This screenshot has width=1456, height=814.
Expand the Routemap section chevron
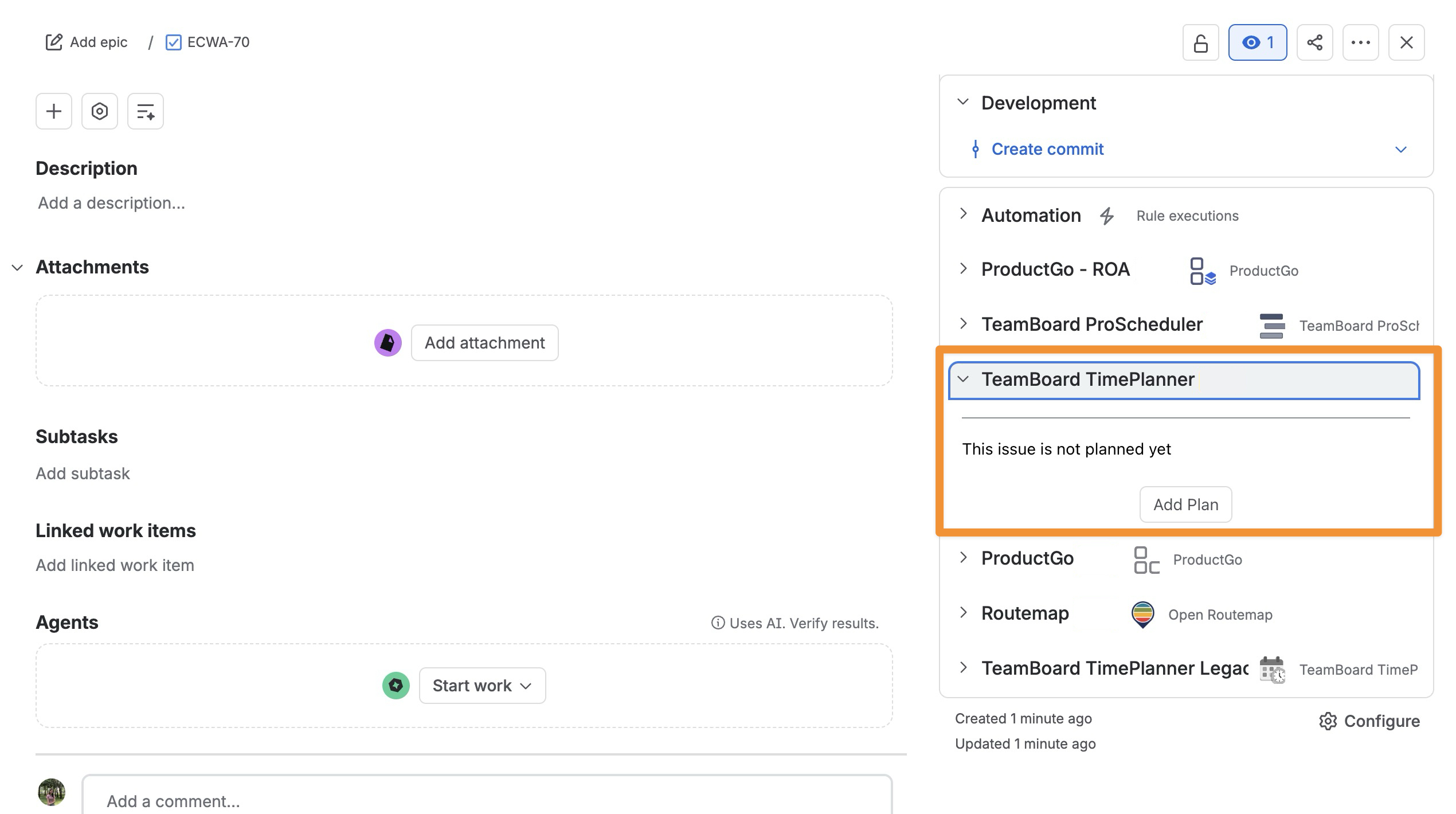963,612
